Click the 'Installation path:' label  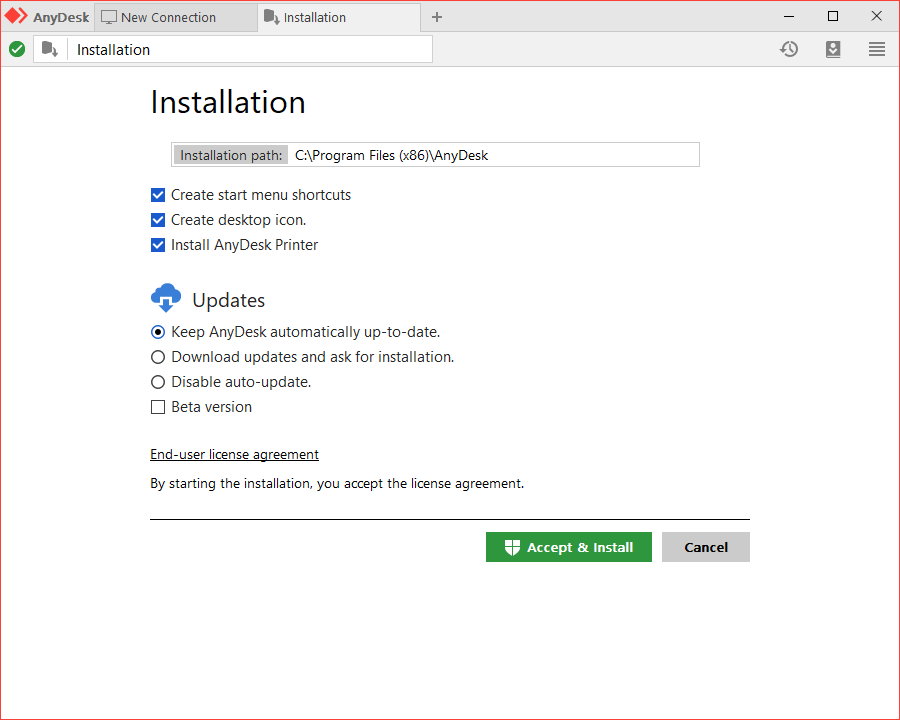(231, 155)
